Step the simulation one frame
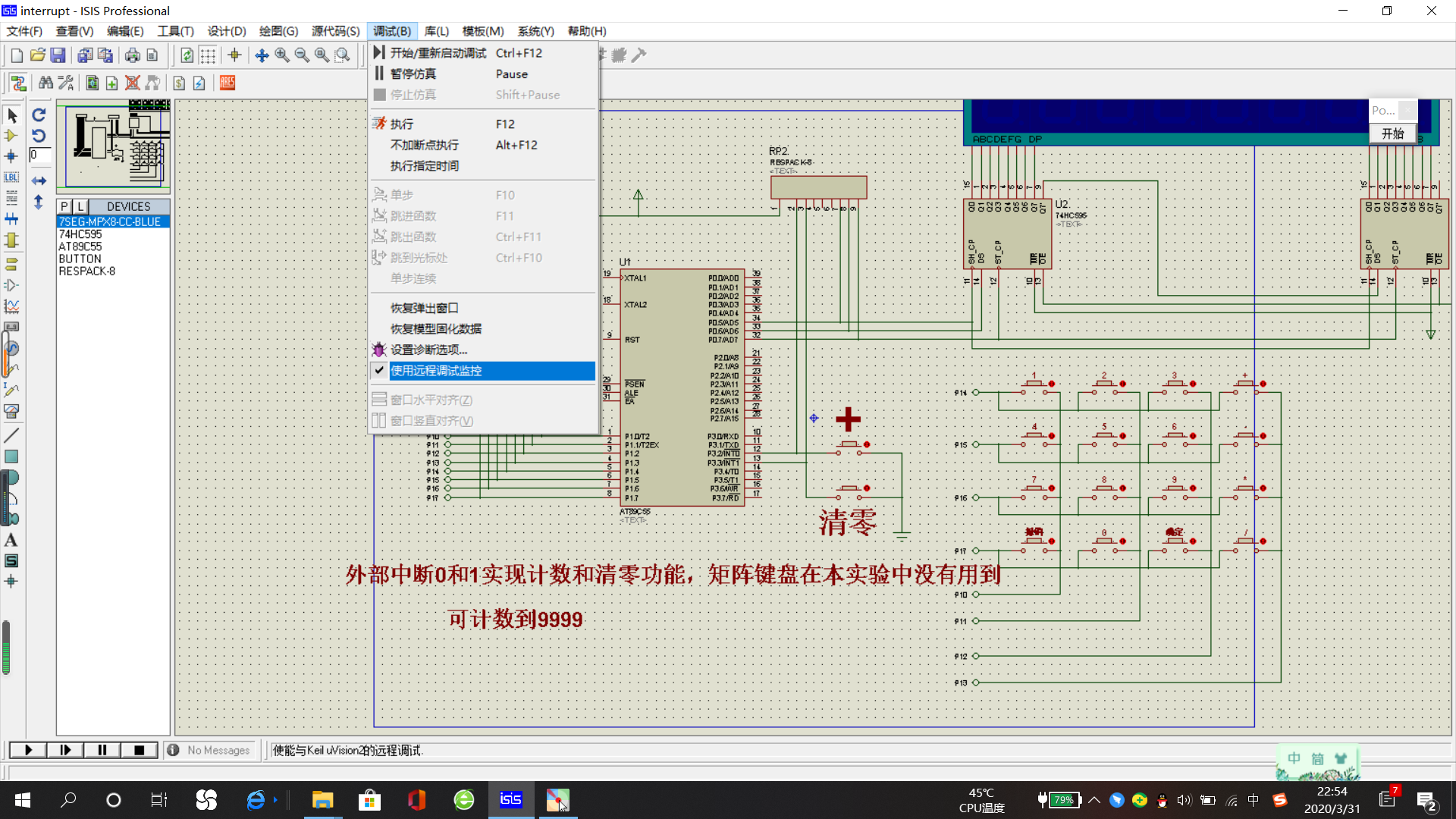The height and width of the screenshot is (819, 1456). (65, 750)
